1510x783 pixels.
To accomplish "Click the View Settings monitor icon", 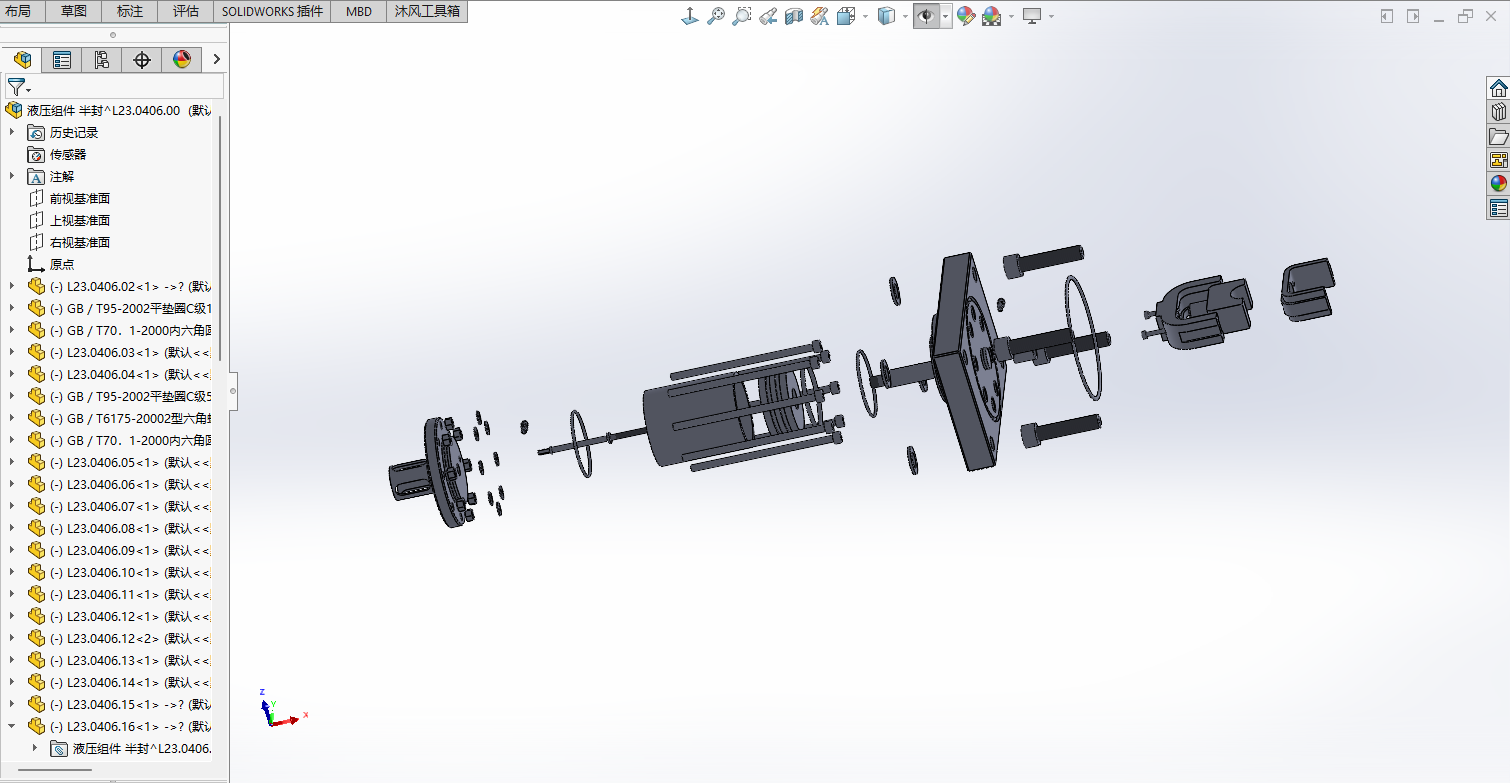I will tap(1032, 16).
